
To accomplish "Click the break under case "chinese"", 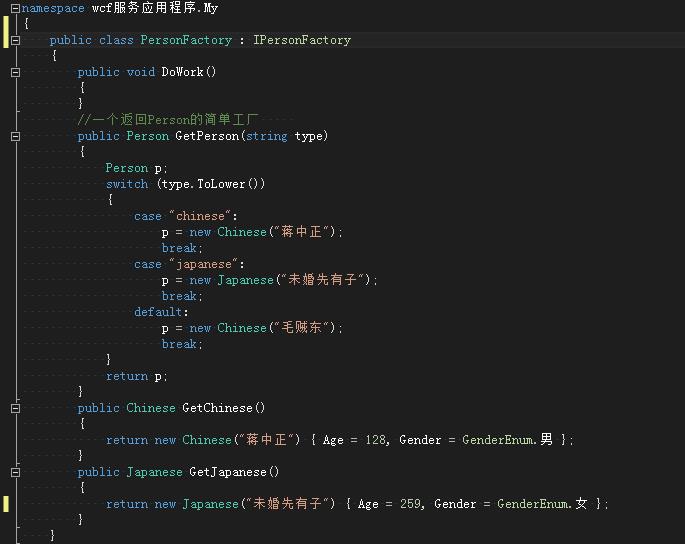I will (x=182, y=248).
